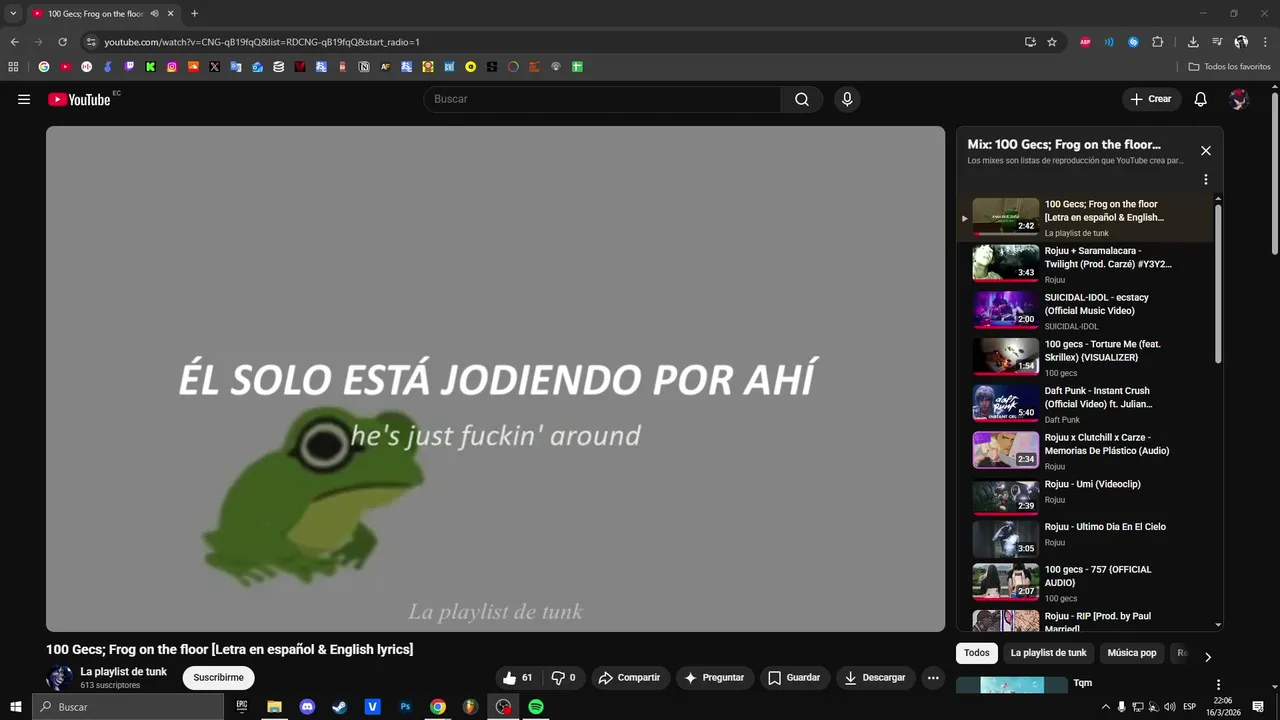Image resolution: width=1280 pixels, height=720 pixels.
Task: Click the Suscribirme button
Action: pos(218,677)
